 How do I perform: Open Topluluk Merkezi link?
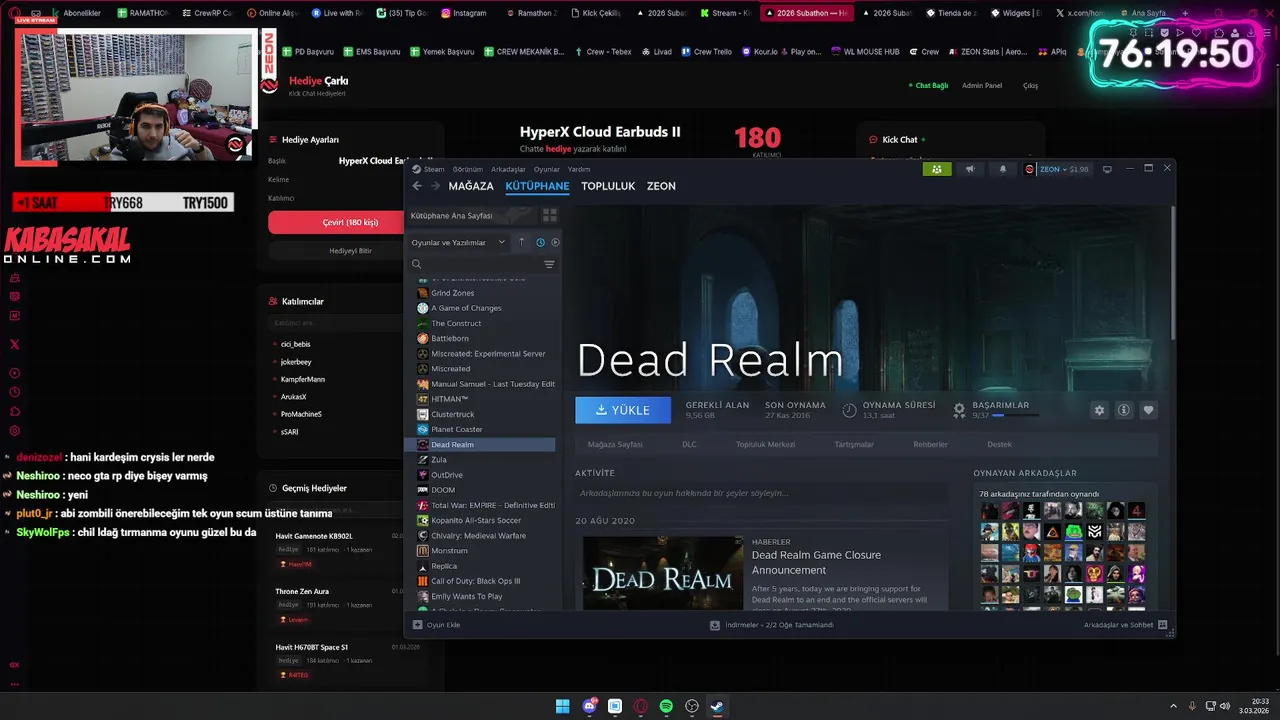tap(767, 444)
